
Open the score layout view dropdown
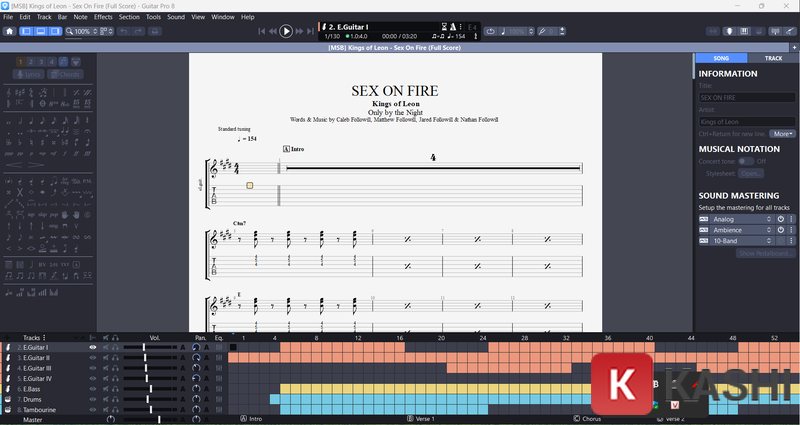[107, 31]
